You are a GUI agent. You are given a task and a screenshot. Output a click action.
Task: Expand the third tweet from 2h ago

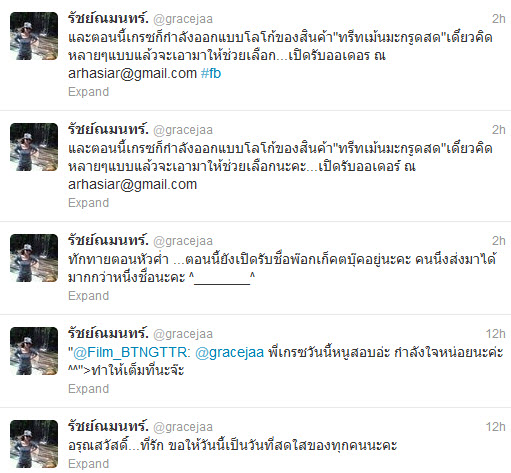coord(88,296)
